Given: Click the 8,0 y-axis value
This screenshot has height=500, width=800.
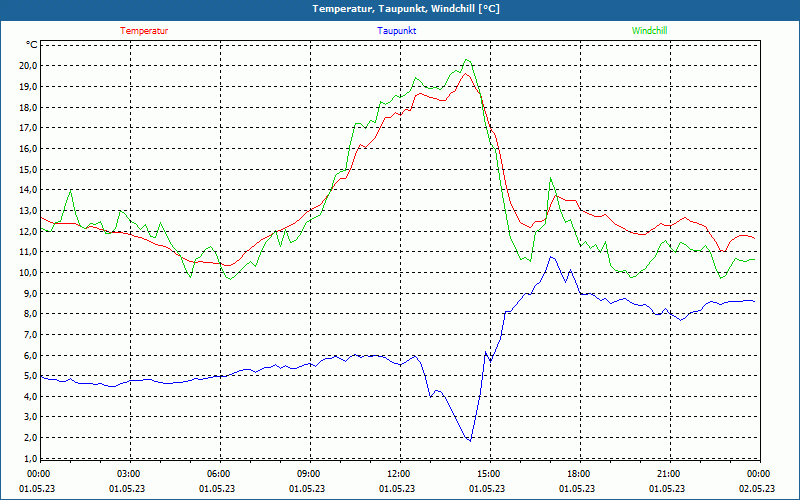Looking at the screenshot, I should coord(30,314).
